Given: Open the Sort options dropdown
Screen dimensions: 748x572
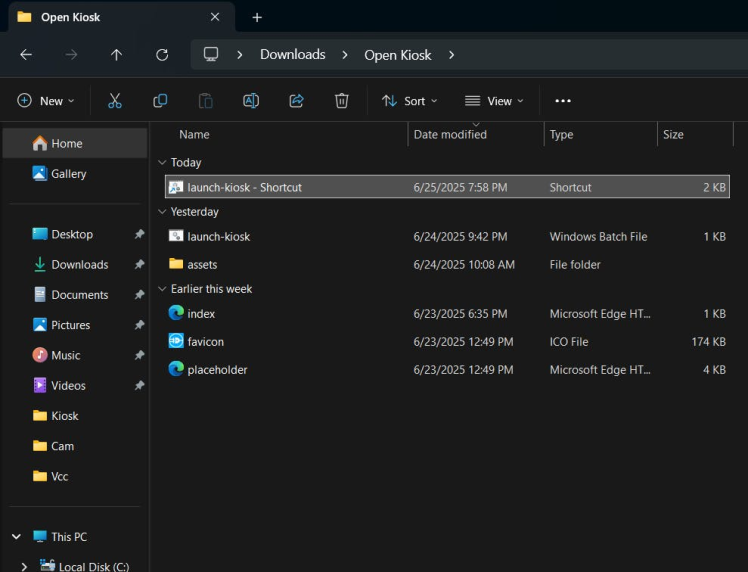Looking at the screenshot, I should 410,101.
